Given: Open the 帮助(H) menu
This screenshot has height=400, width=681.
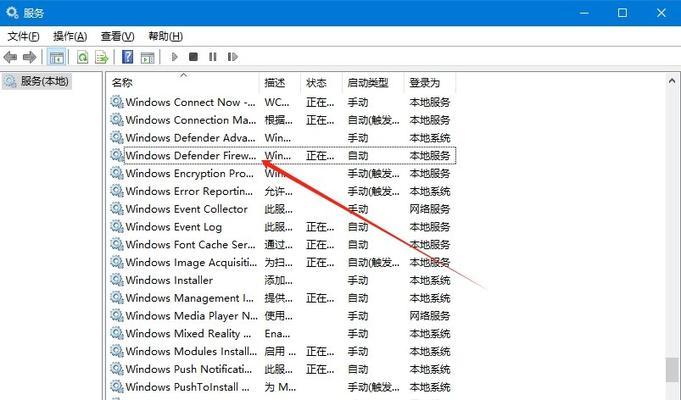Looking at the screenshot, I should tap(165, 36).
